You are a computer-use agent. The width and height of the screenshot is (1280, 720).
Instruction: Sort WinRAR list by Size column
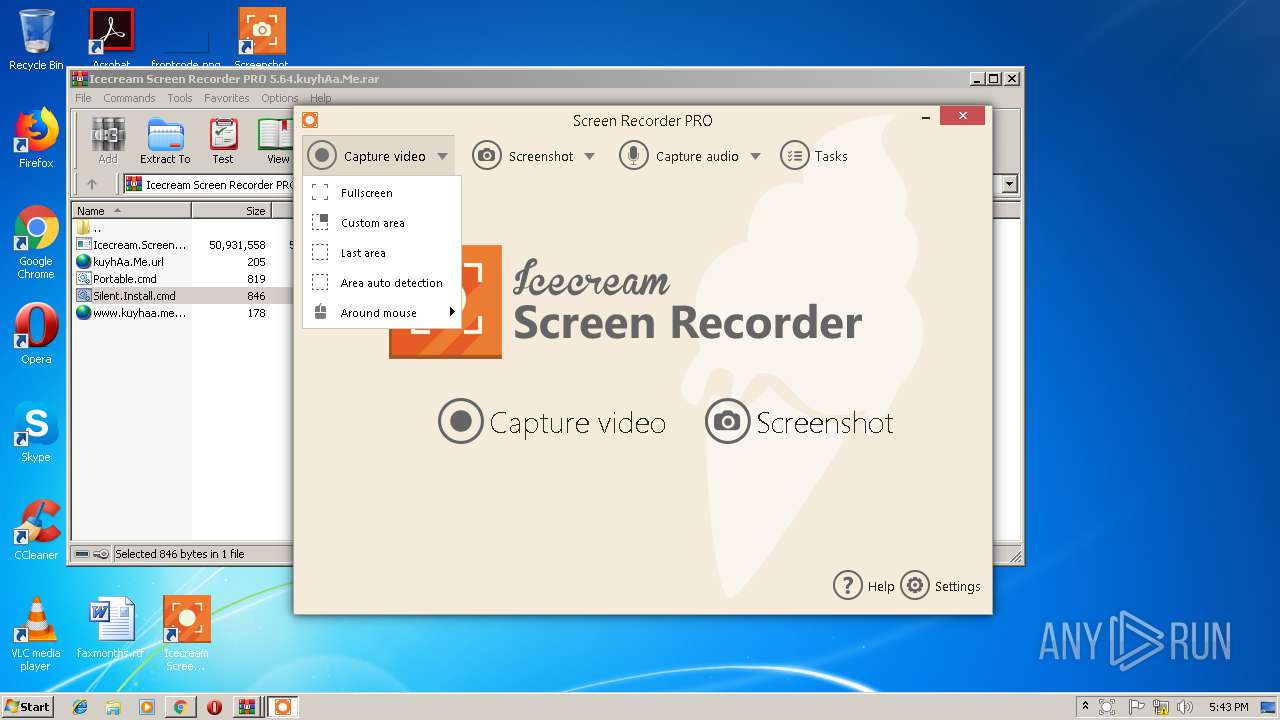pyautogui.click(x=231, y=211)
